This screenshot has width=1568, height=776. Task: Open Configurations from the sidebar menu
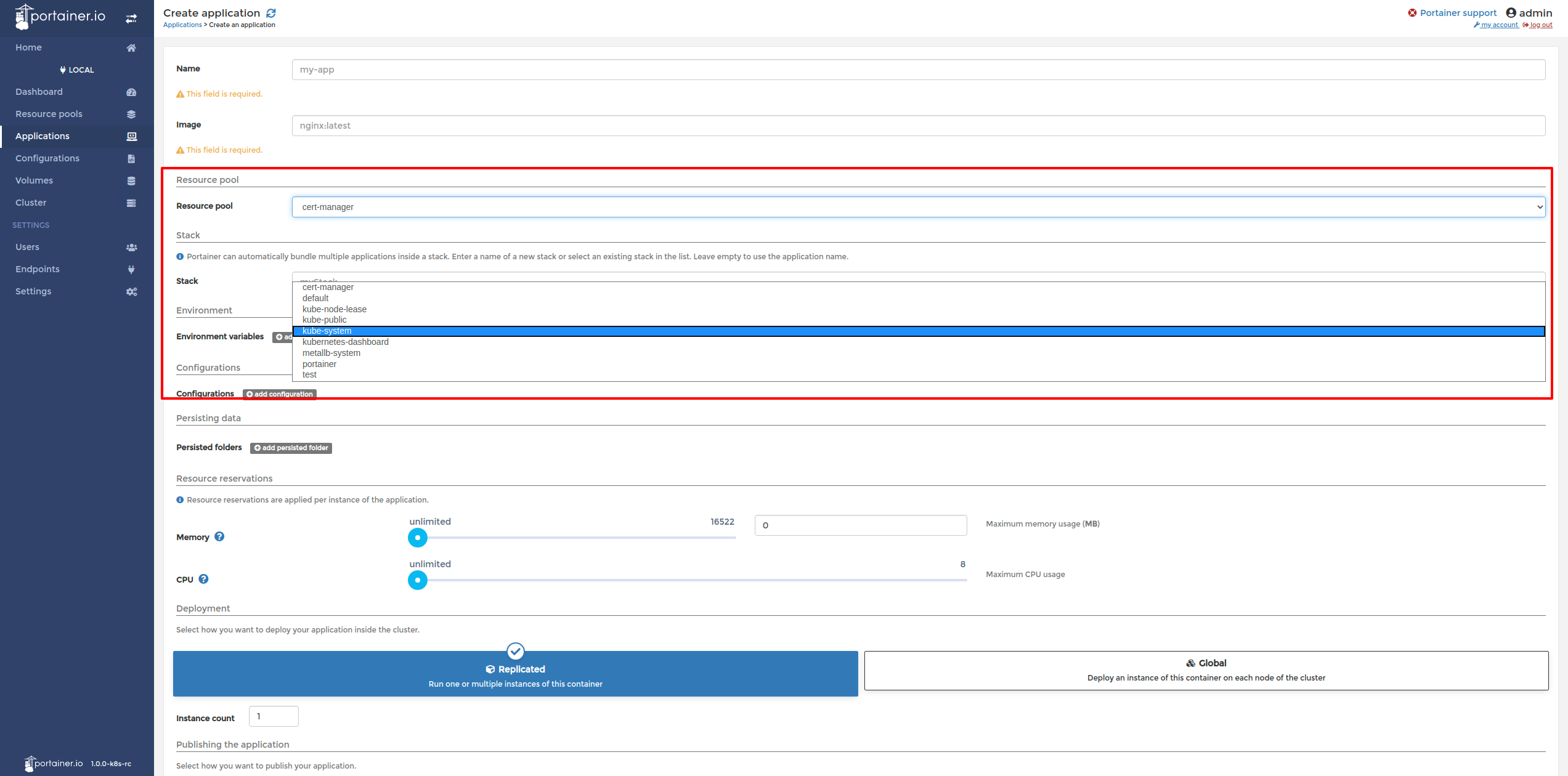[47, 158]
